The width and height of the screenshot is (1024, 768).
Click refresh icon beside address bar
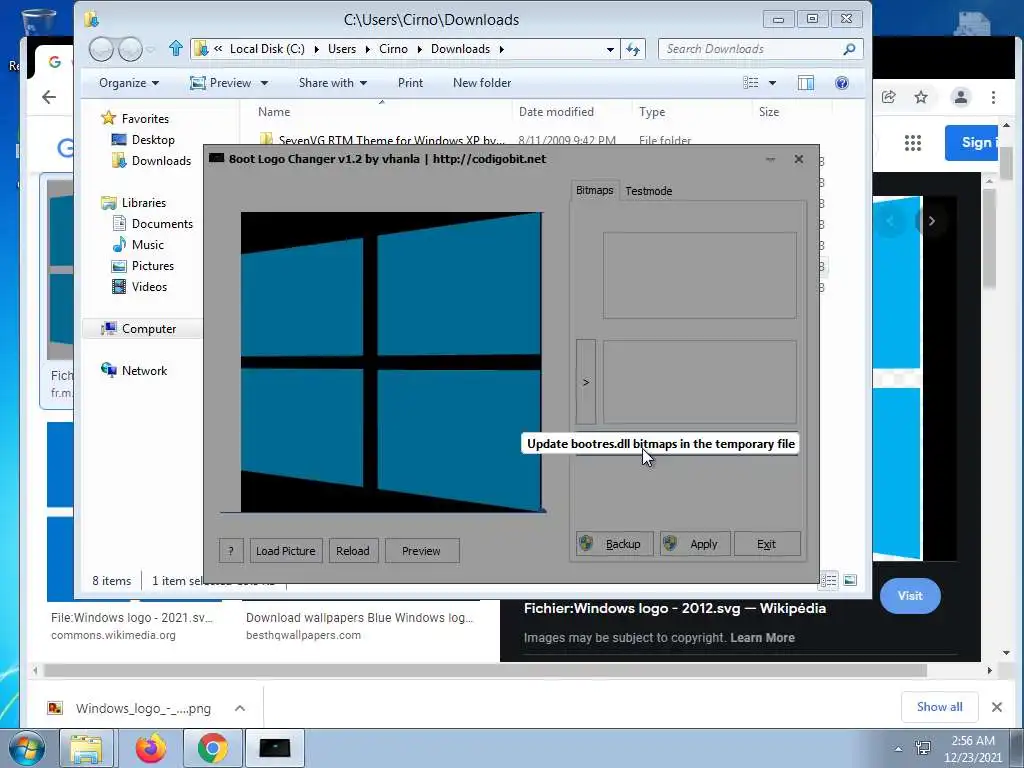tap(633, 49)
